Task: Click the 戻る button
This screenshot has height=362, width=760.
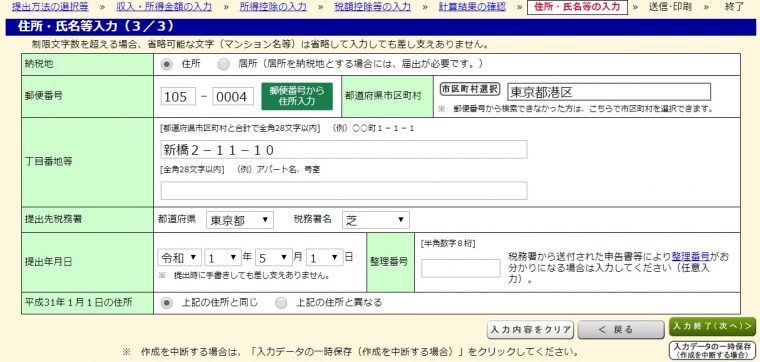Action: coord(621,330)
